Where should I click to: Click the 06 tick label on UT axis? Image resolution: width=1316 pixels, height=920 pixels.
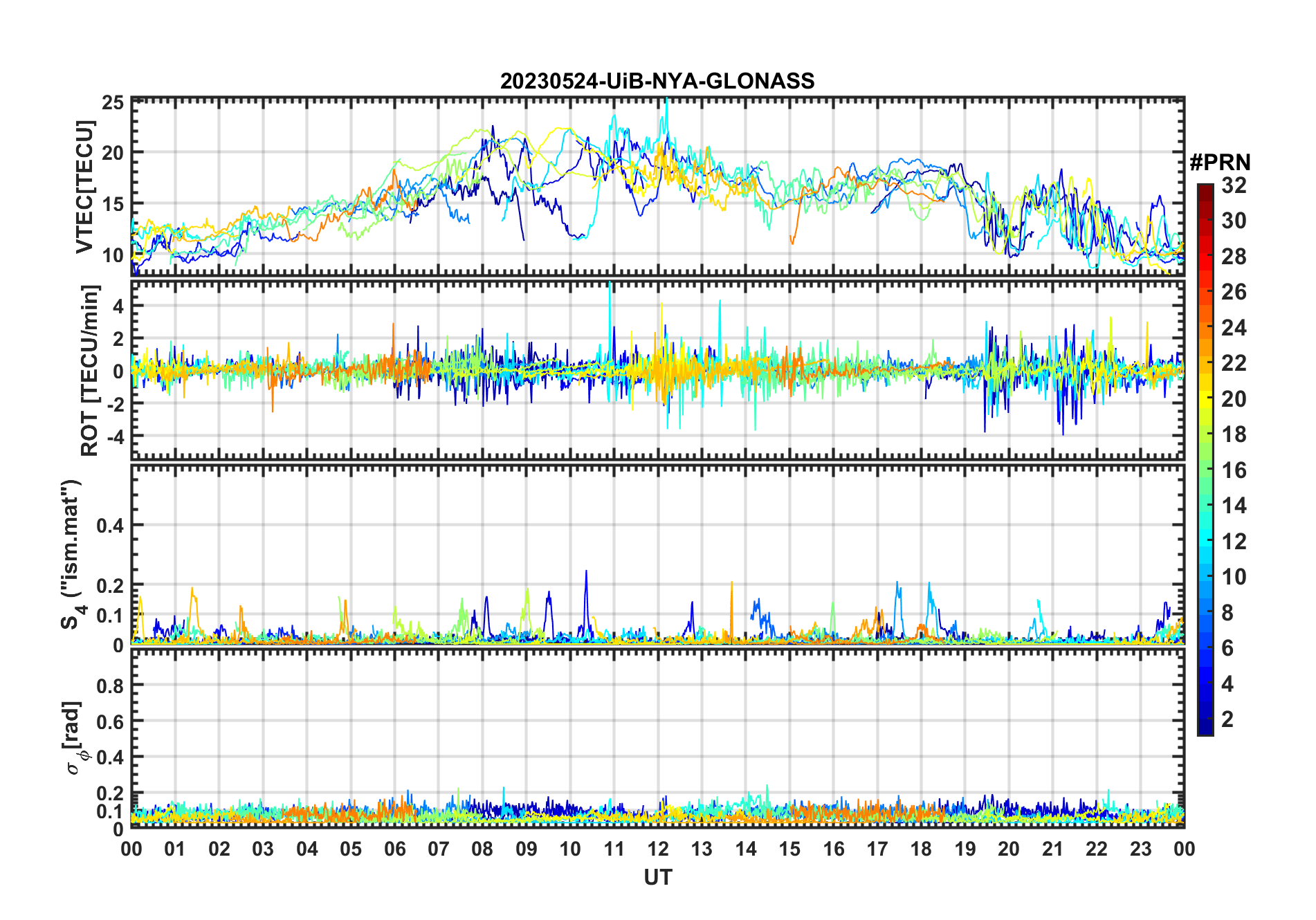tap(394, 849)
